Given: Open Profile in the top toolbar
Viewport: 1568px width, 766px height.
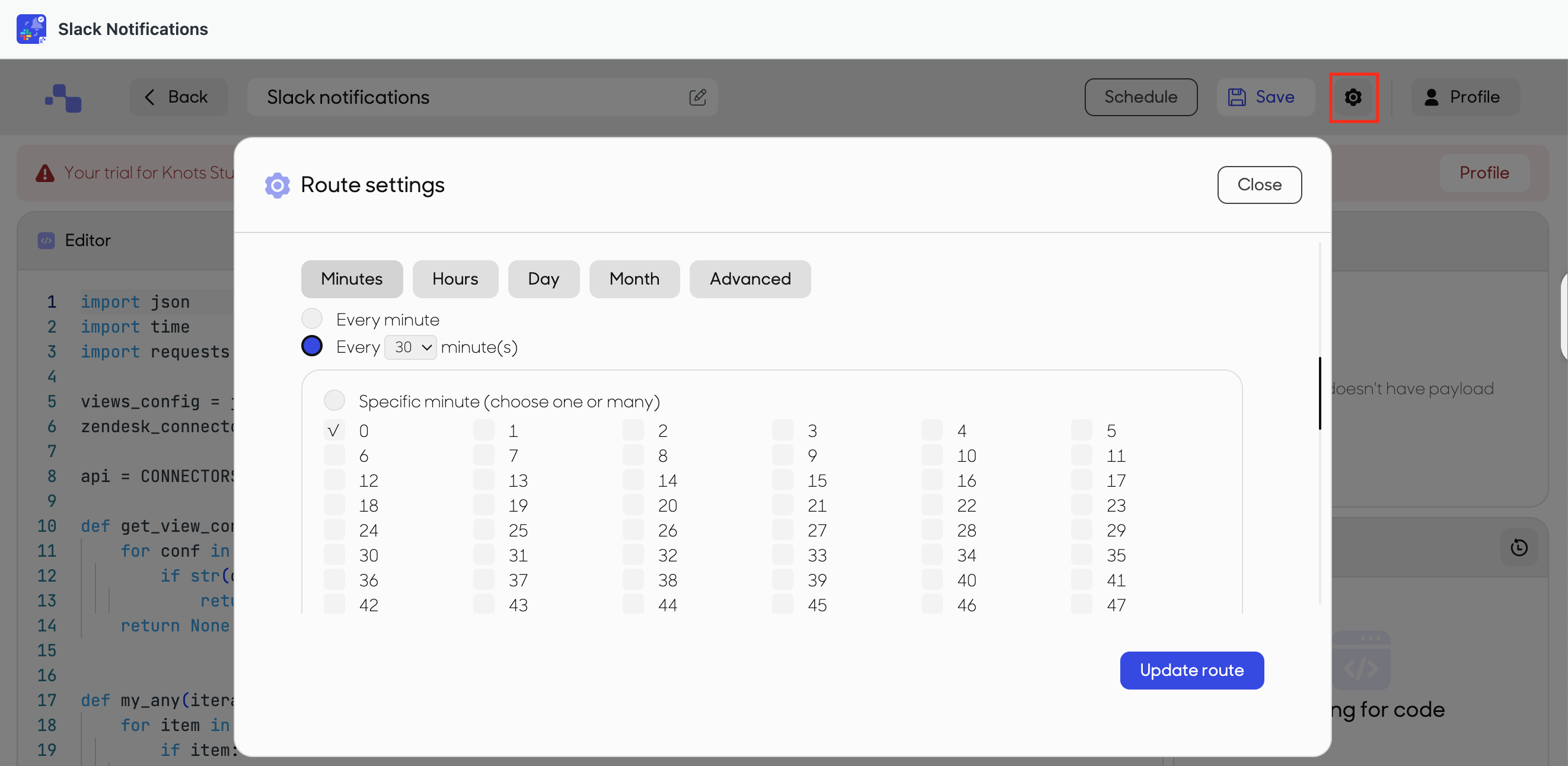Looking at the screenshot, I should (1465, 97).
